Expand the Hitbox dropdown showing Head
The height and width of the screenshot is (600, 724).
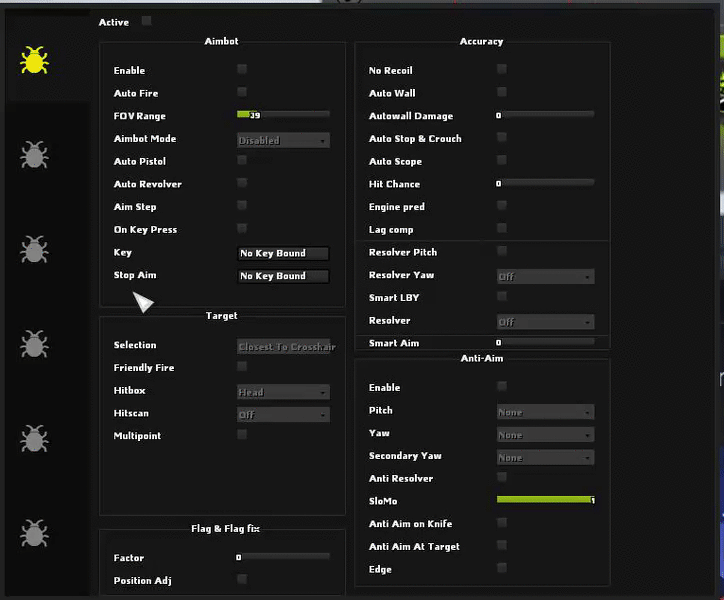coord(283,392)
